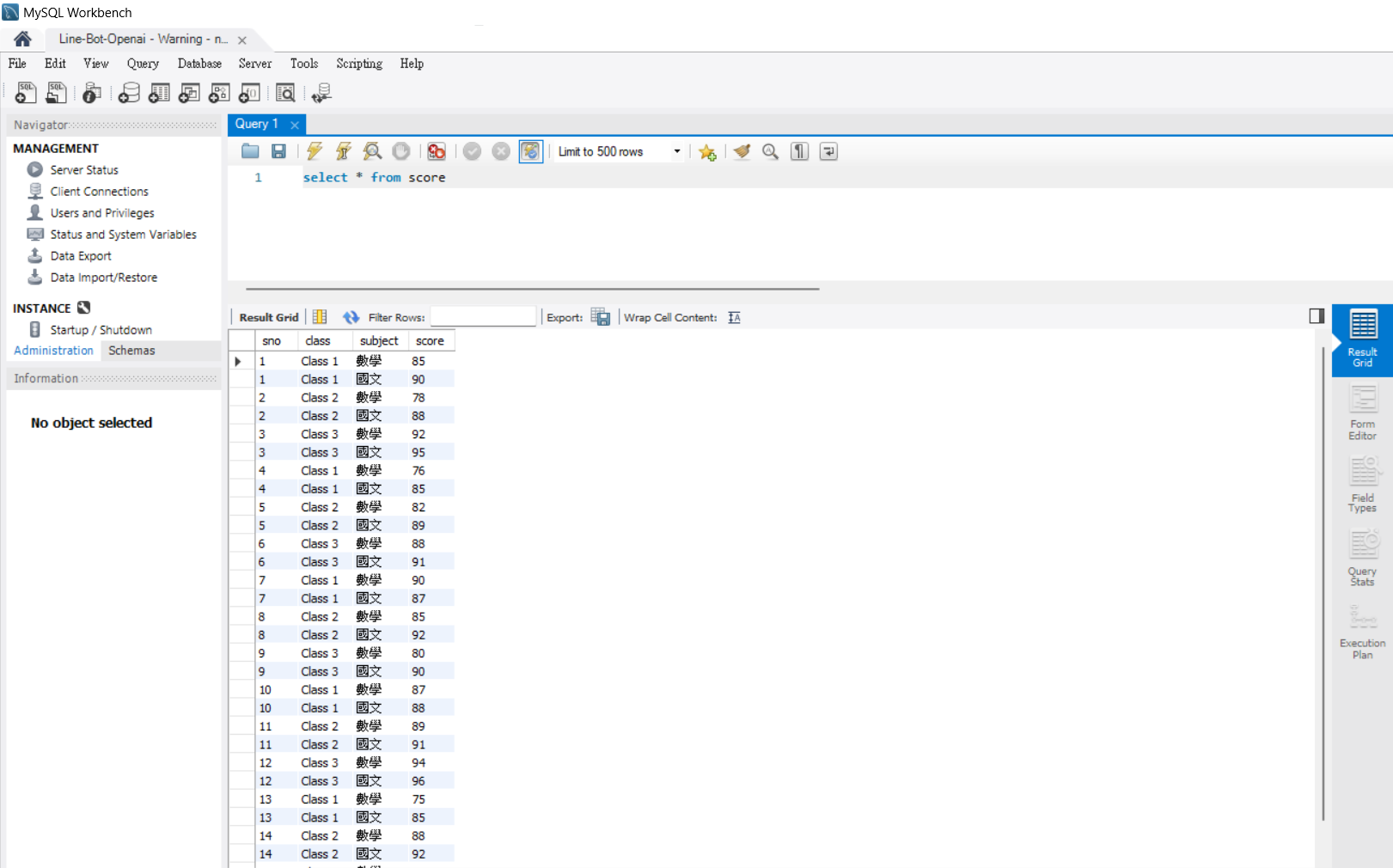Toggle Wrap Cell Content

click(x=734, y=317)
